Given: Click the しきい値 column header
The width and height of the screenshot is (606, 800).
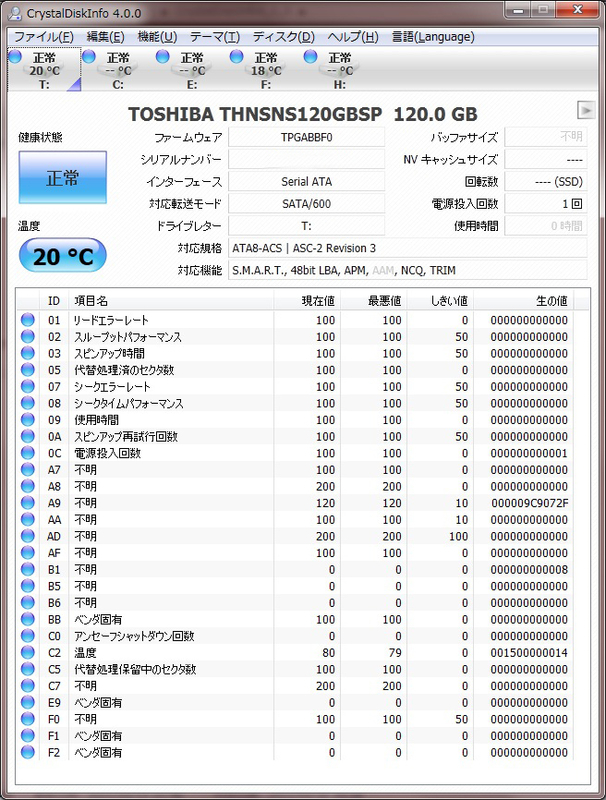Looking at the screenshot, I should (x=441, y=301).
